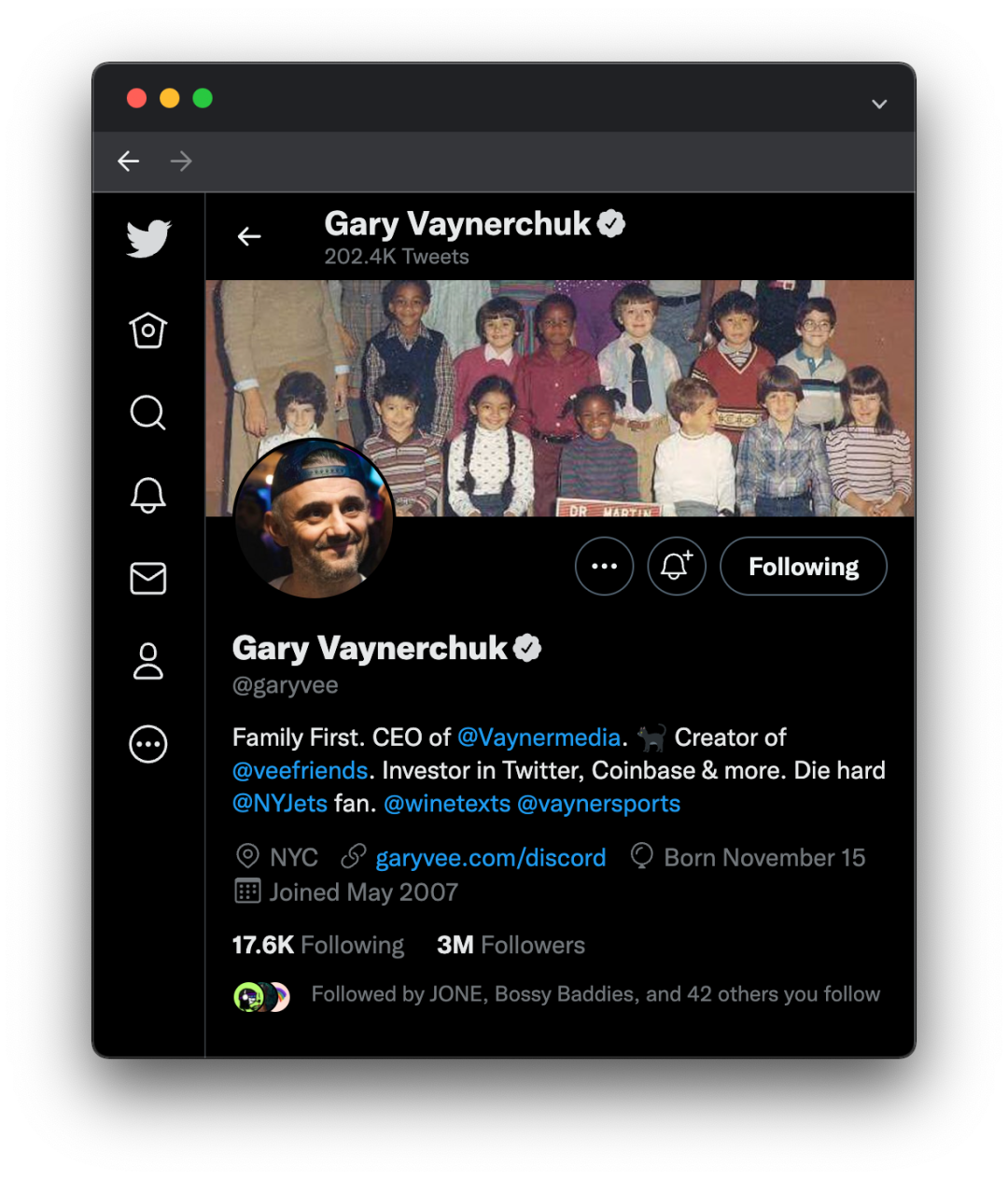This screenshot has height=1180, width=1008.
Task: Open the class photo header banner
Action: (x=560, y=398)
